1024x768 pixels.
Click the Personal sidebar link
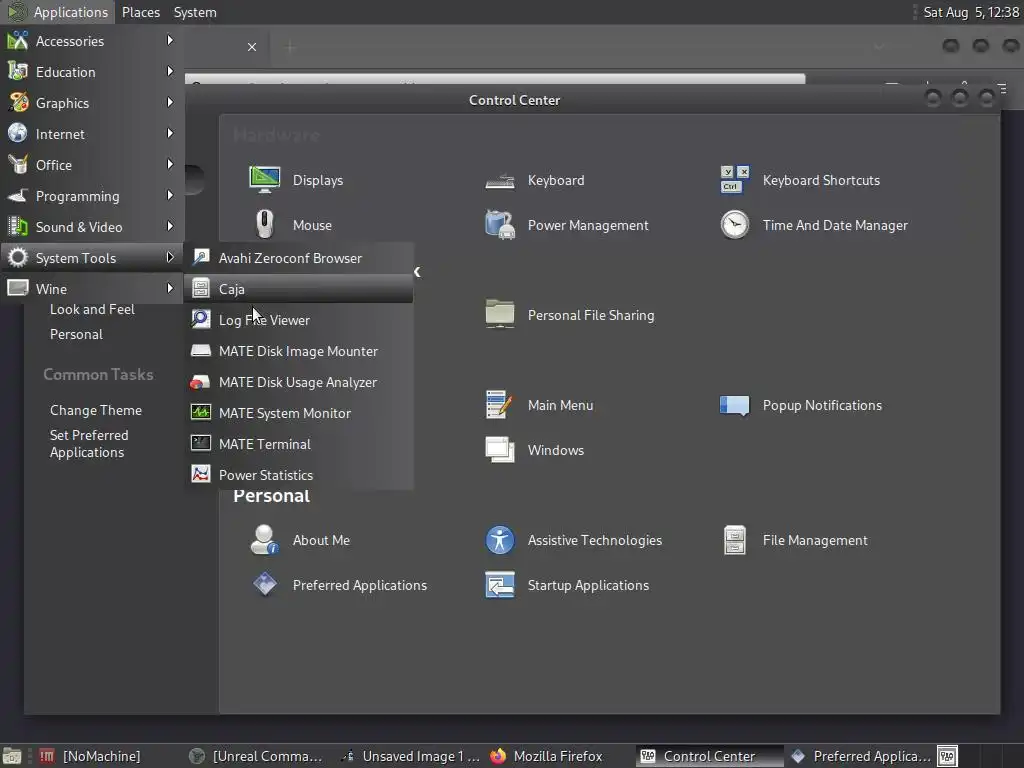coord(76,334)
